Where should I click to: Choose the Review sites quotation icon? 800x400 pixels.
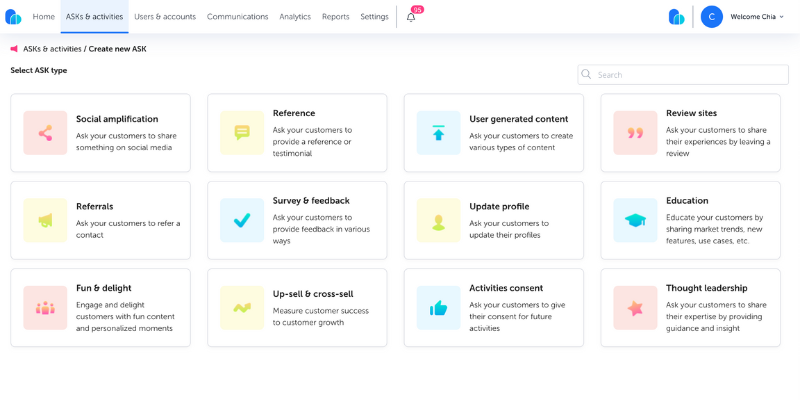coord(635,133)
